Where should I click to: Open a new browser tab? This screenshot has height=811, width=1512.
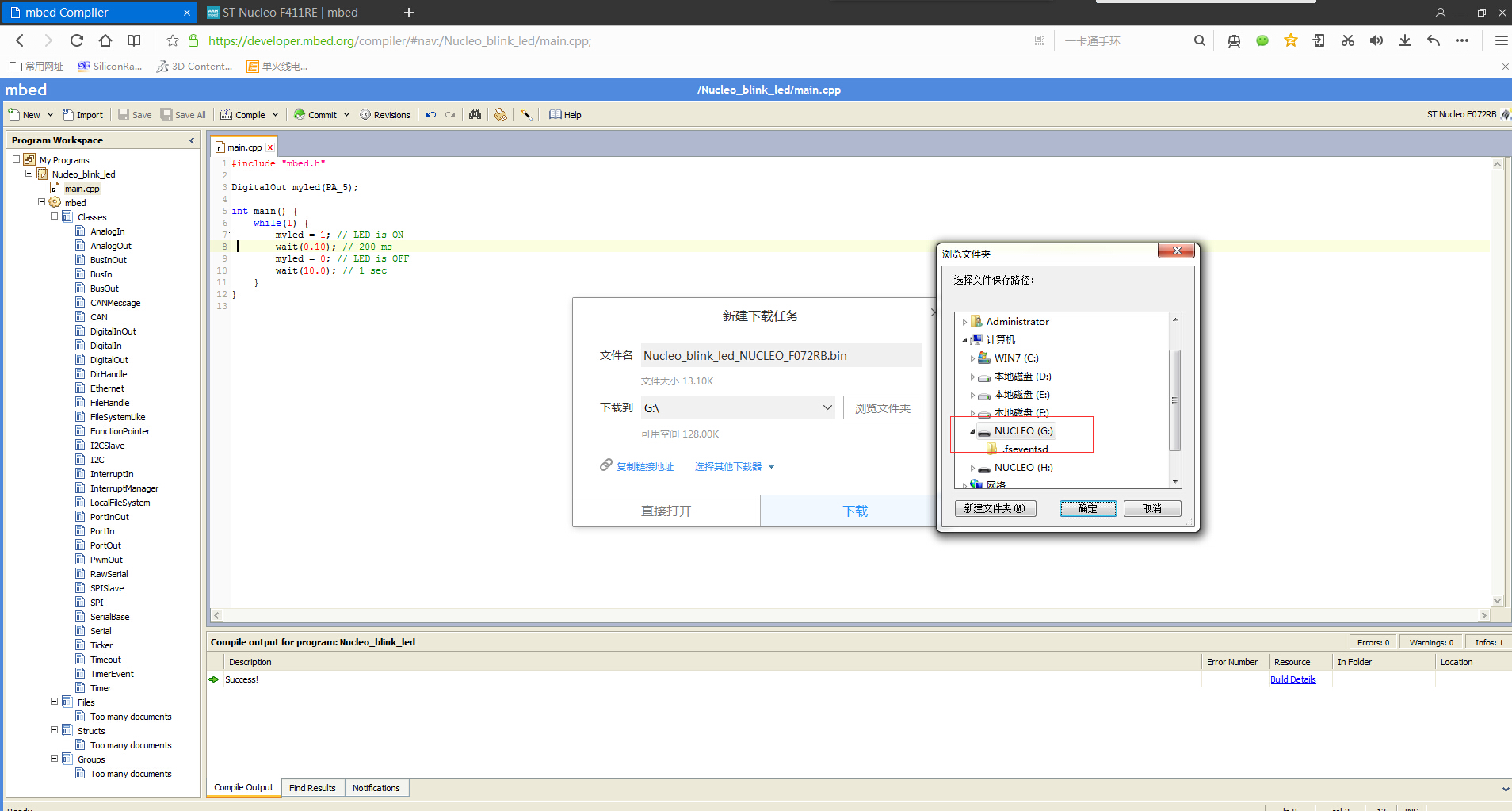click(409, 13)
